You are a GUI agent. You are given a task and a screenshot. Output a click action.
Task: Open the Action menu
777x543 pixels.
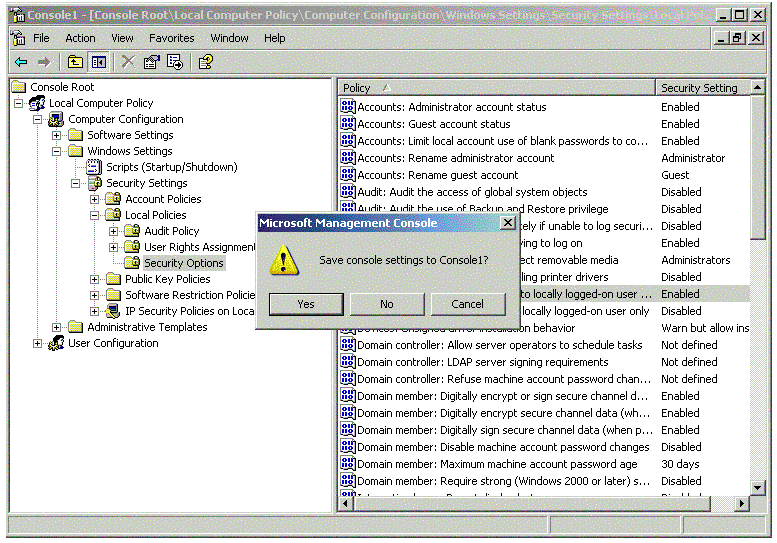click(80, 38)
